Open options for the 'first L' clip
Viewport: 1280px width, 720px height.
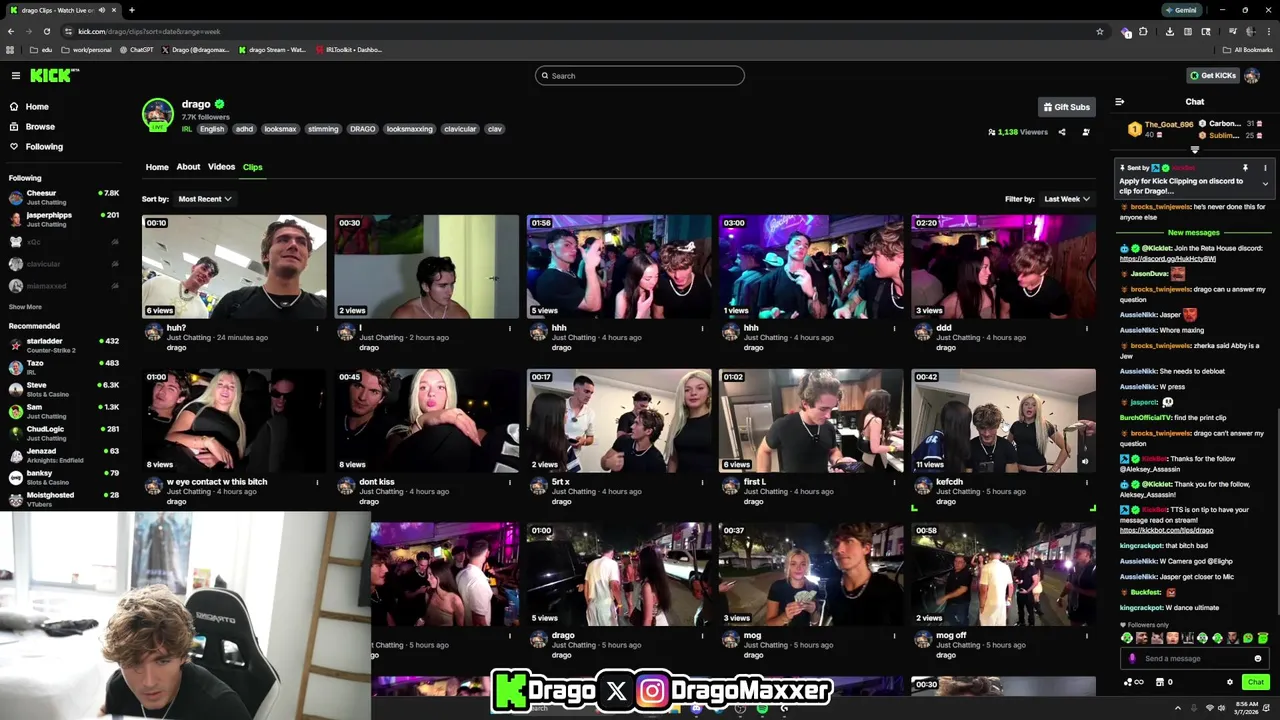point(895,482)
